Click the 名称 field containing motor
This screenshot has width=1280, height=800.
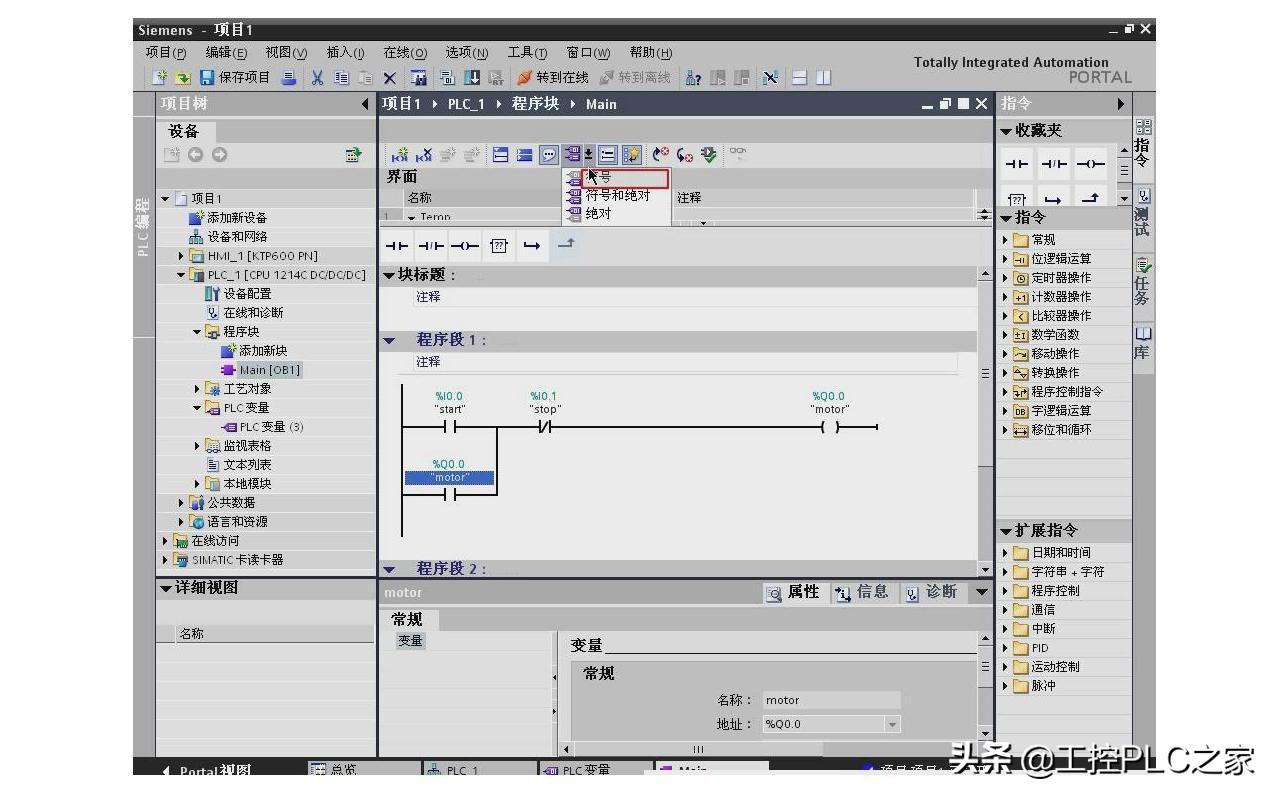[x=831, y=700]
